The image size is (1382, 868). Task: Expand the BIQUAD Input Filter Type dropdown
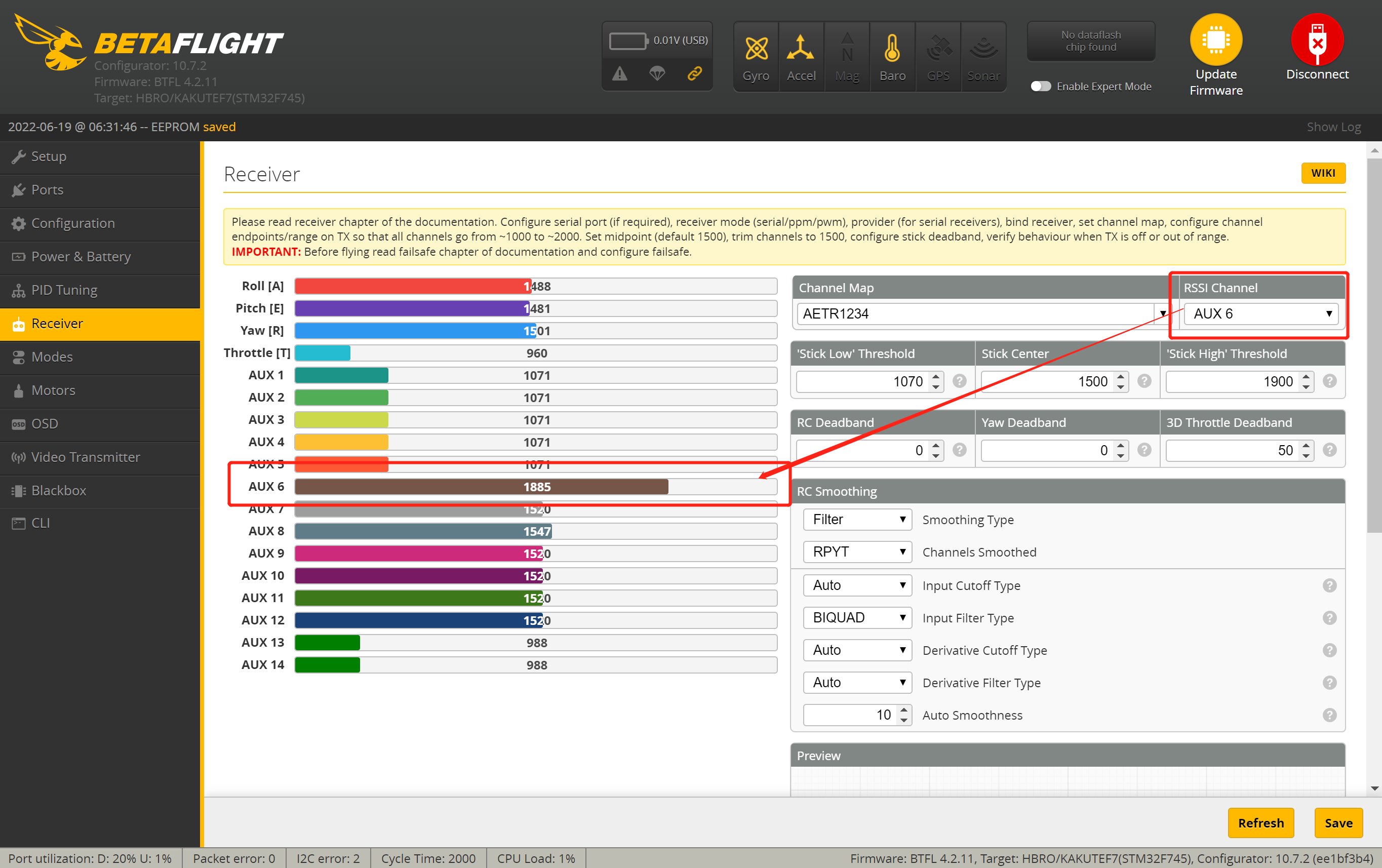857,618
